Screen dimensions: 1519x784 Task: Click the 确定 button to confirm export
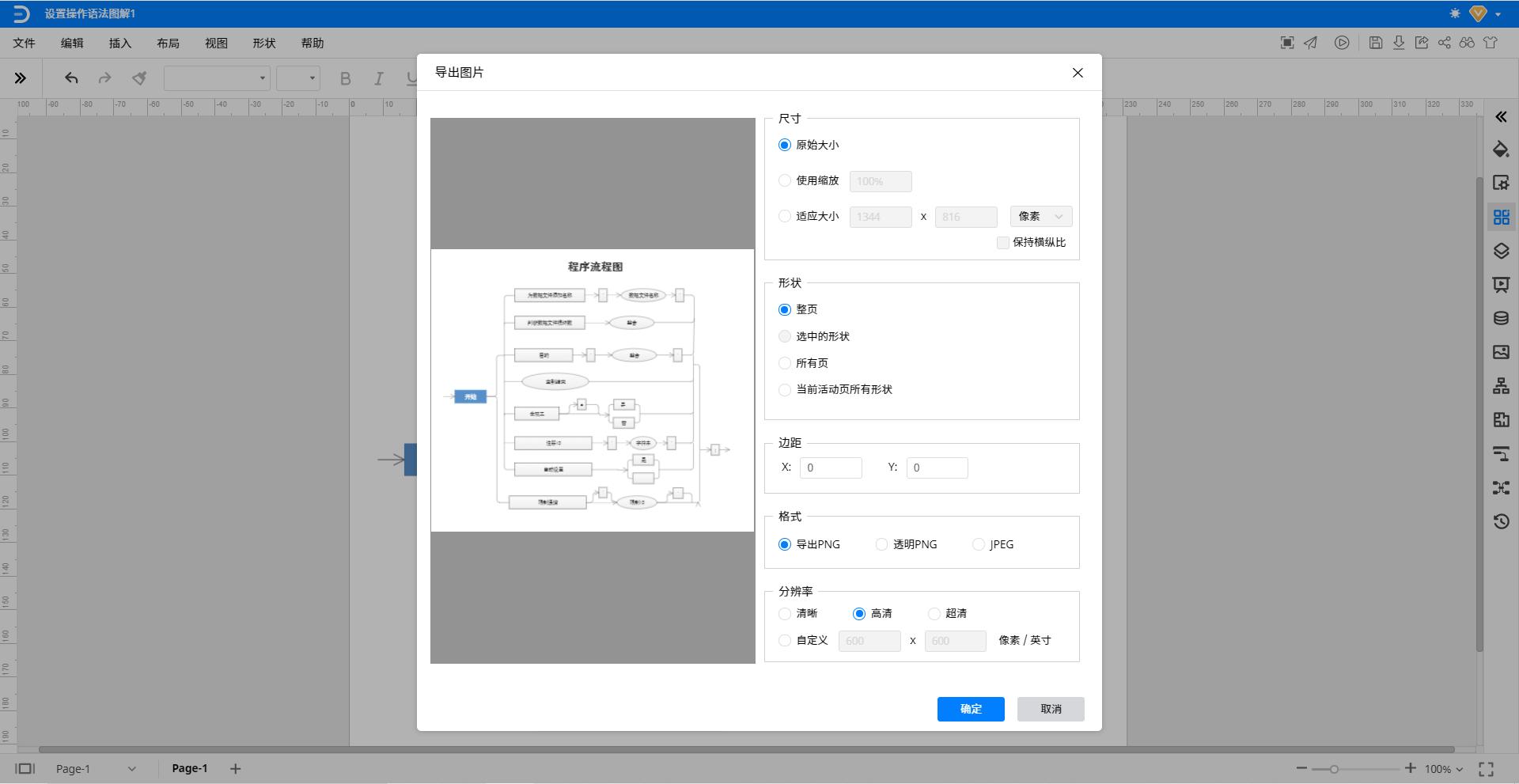coord(970,709)
